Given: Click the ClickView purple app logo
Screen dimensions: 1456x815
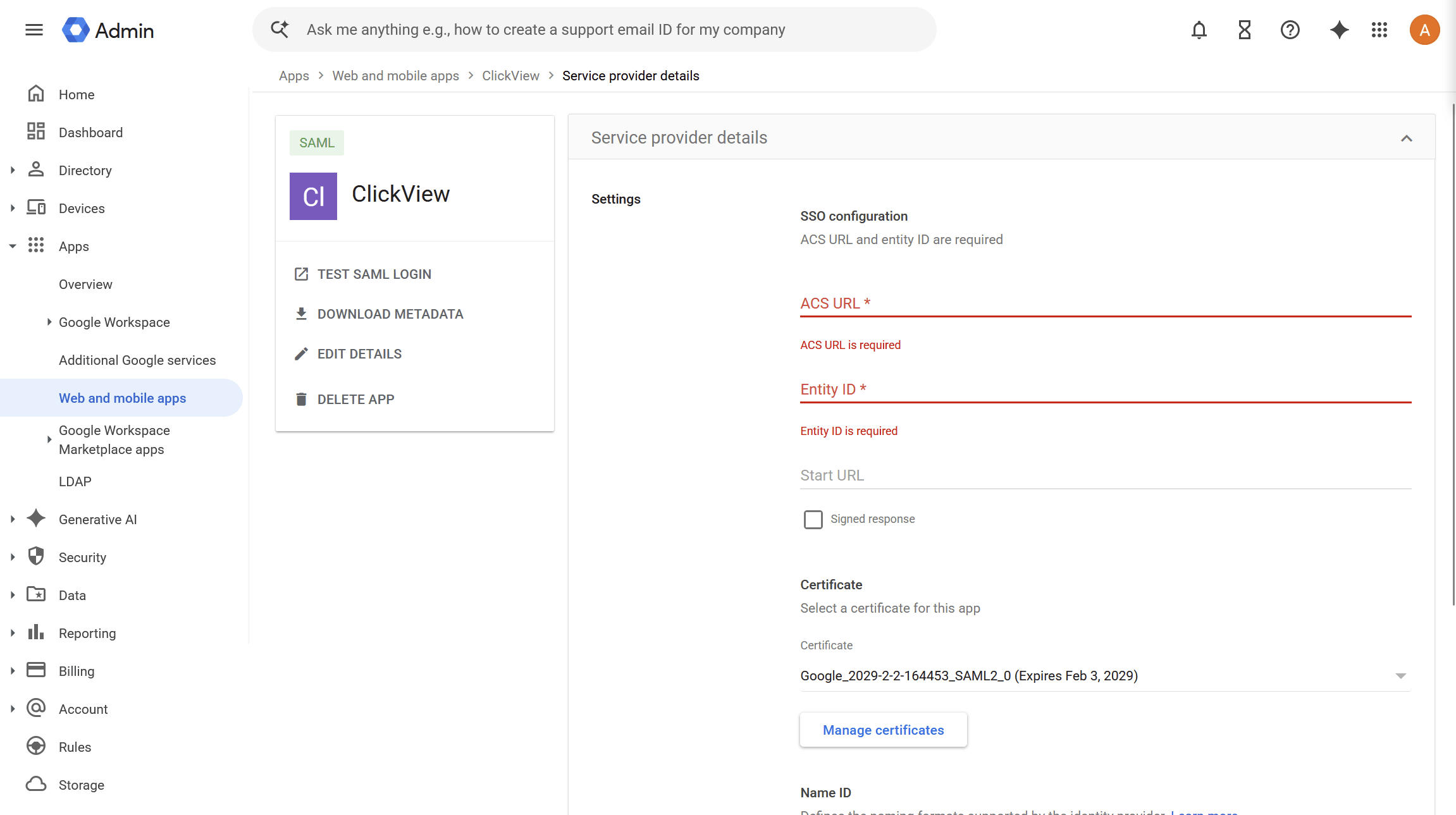Looking at the screenshot, I should 313,196.
